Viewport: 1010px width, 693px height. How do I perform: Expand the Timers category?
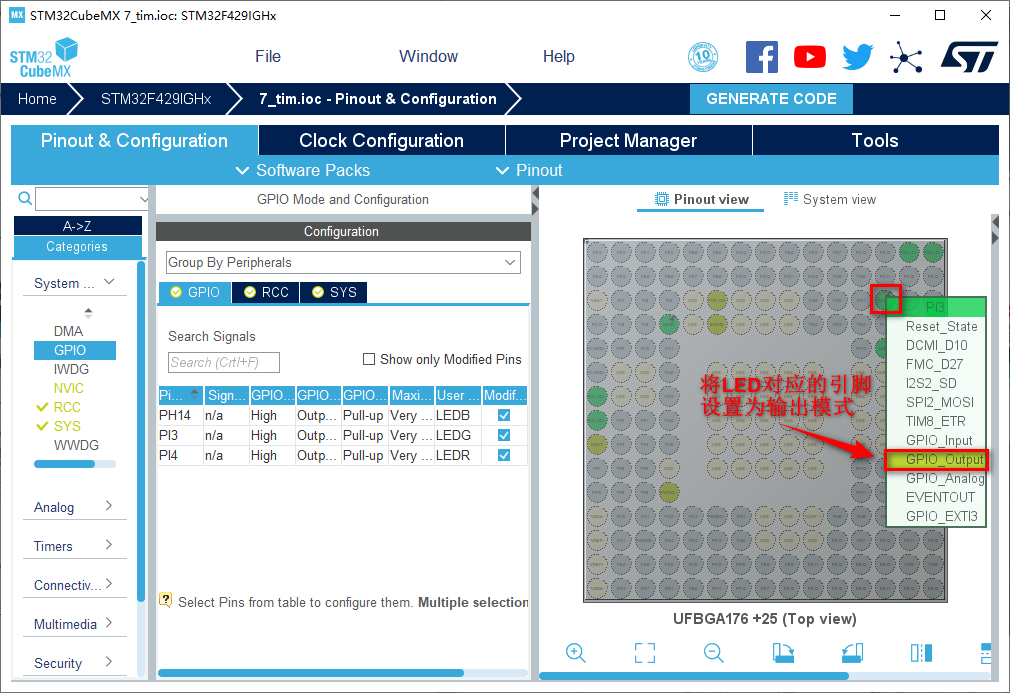tap(74, 546)
